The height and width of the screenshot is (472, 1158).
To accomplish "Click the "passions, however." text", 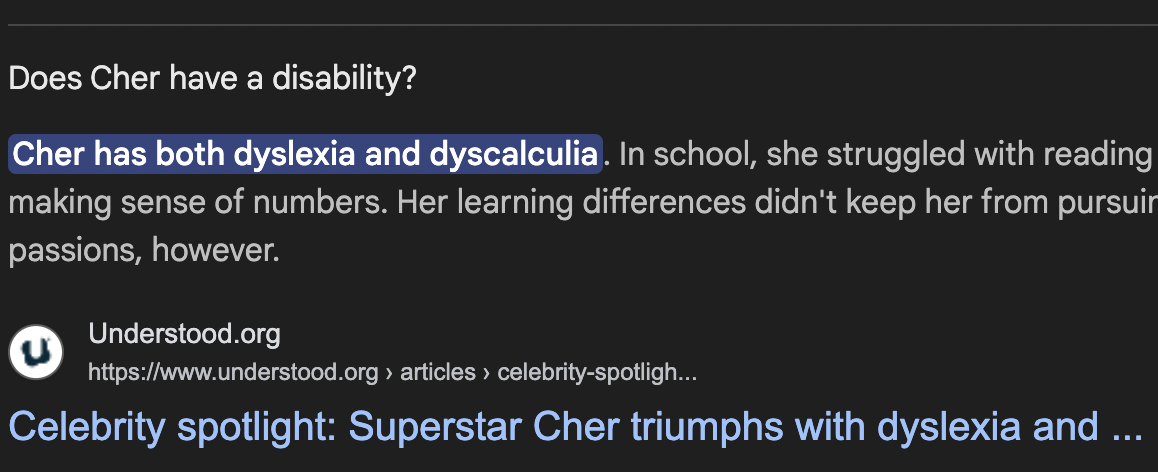I will click(144, 250).
